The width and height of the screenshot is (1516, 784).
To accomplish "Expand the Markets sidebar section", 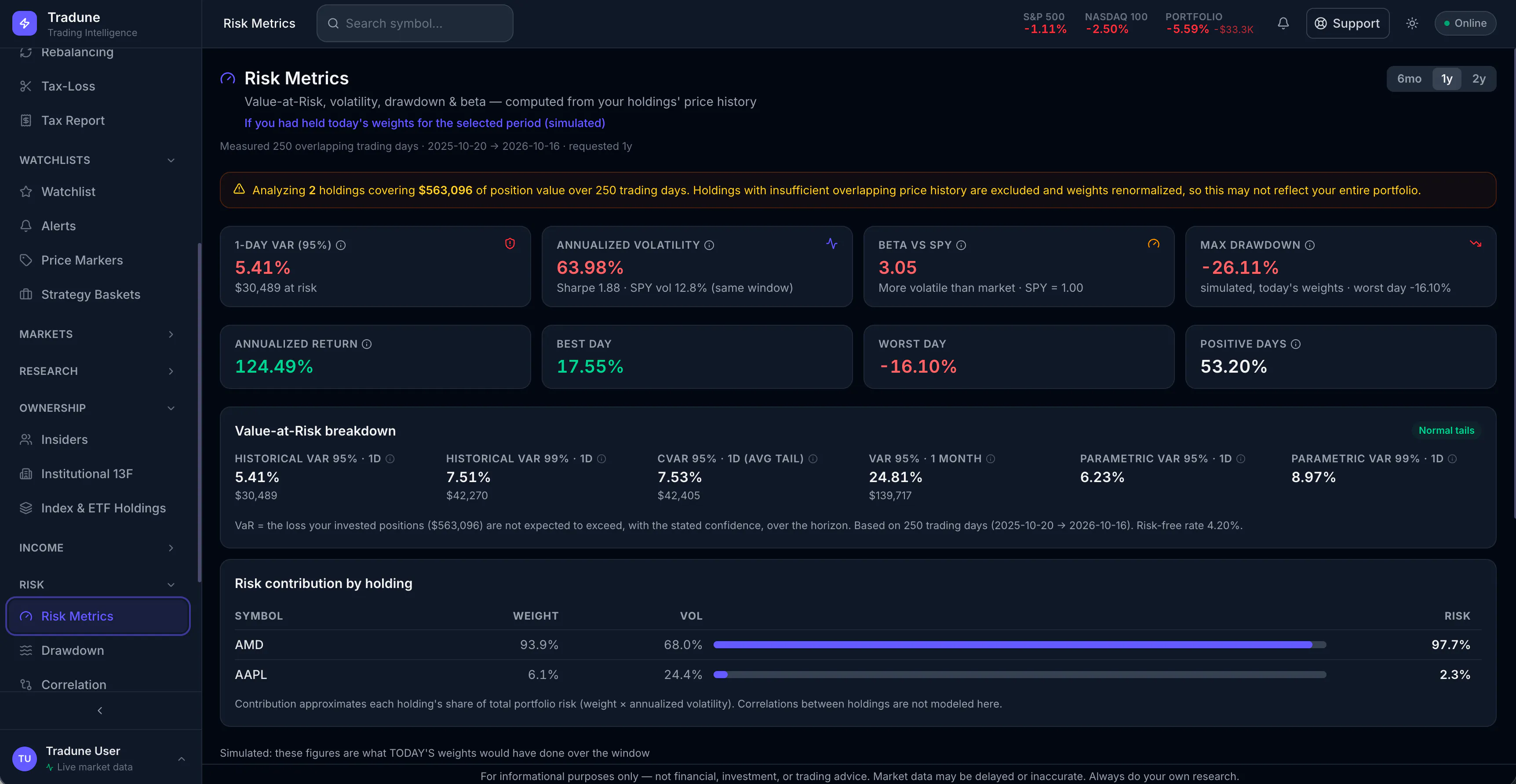I will (98, 334).
